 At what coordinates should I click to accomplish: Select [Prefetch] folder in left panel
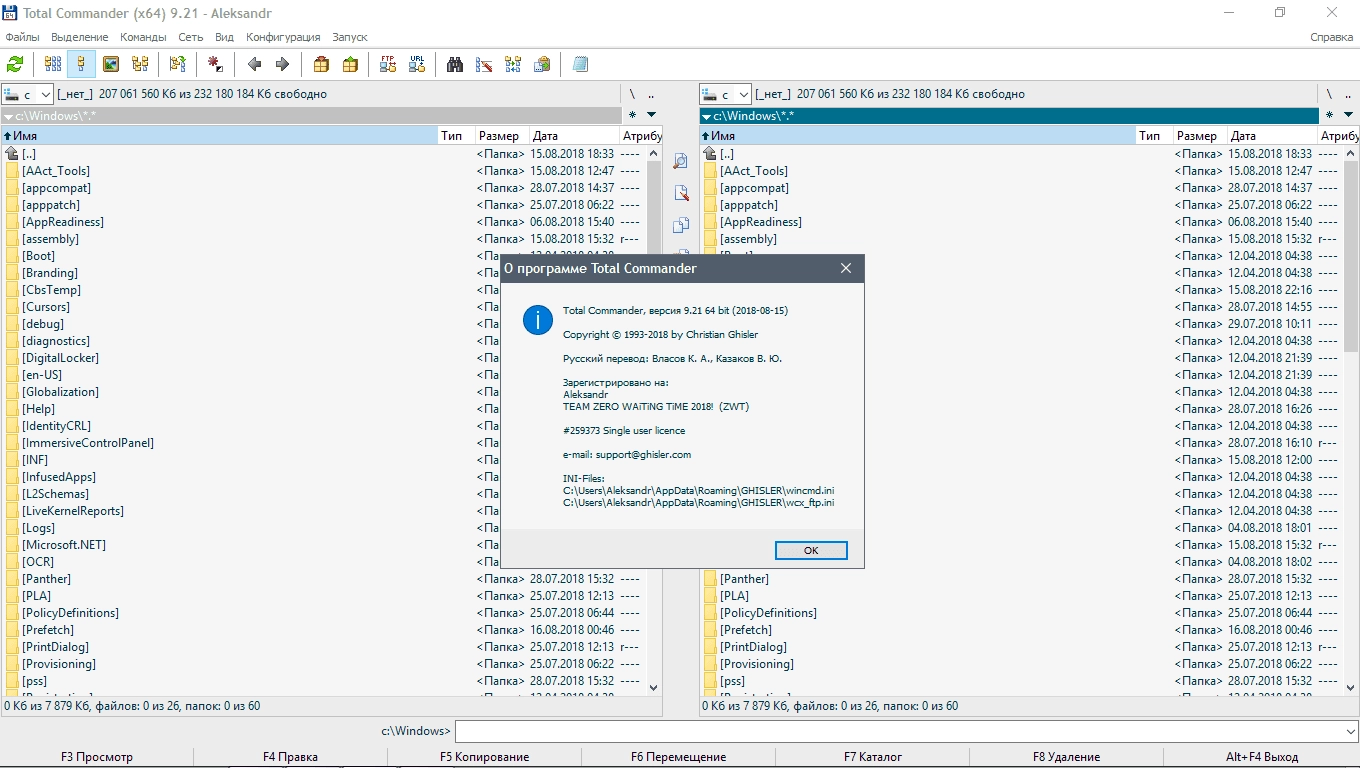click(x=48, y=630)
